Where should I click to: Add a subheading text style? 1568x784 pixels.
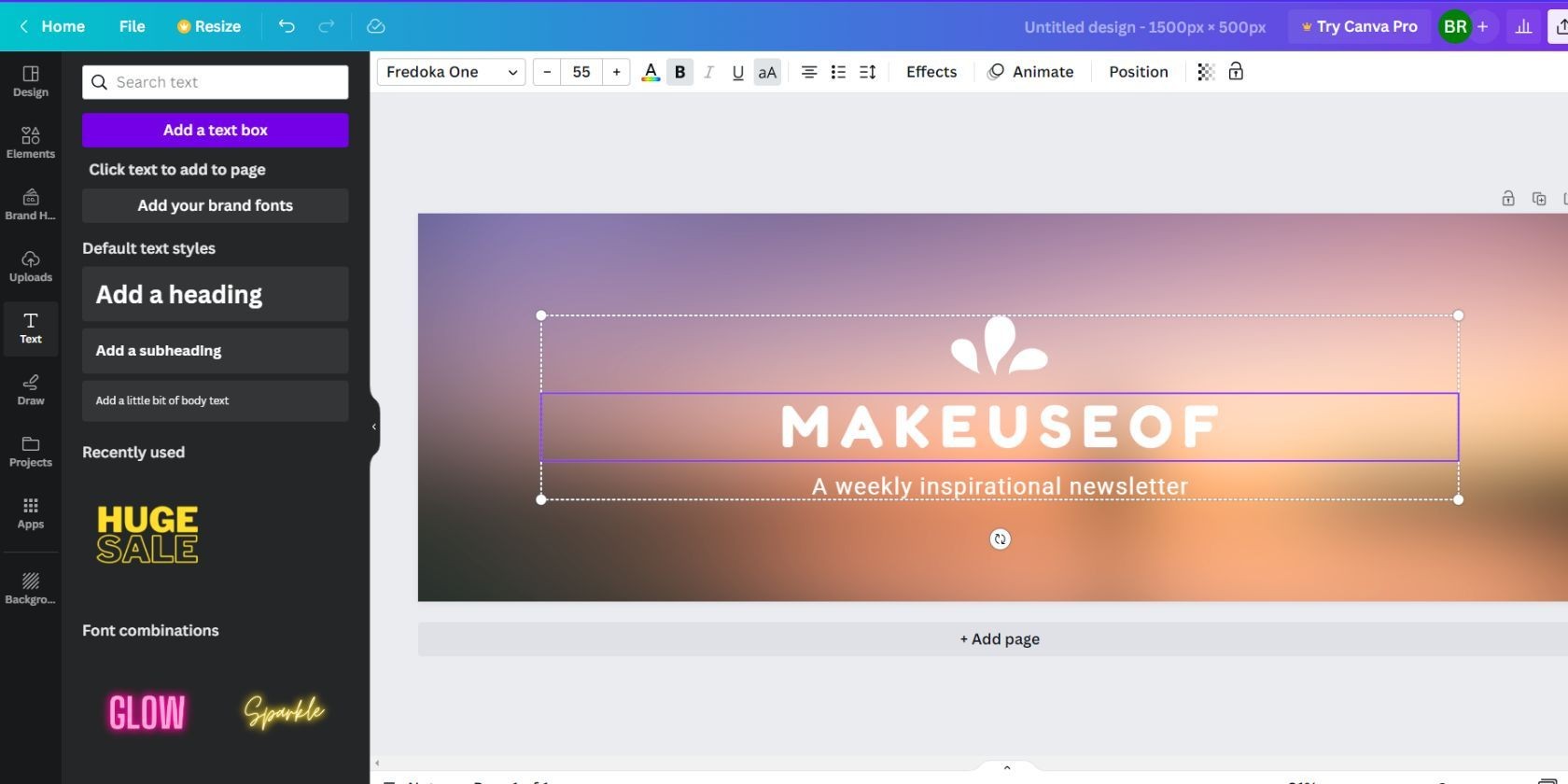[x=216, y=351]
